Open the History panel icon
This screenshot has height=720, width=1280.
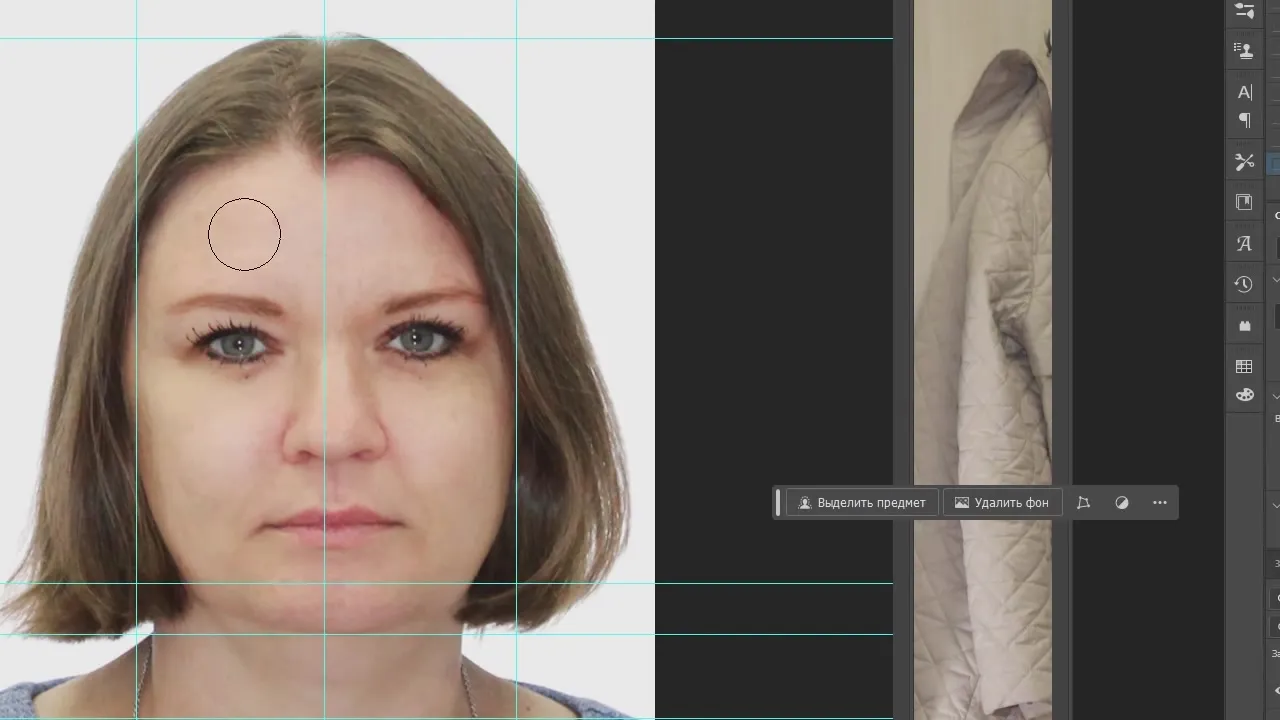1244,284
